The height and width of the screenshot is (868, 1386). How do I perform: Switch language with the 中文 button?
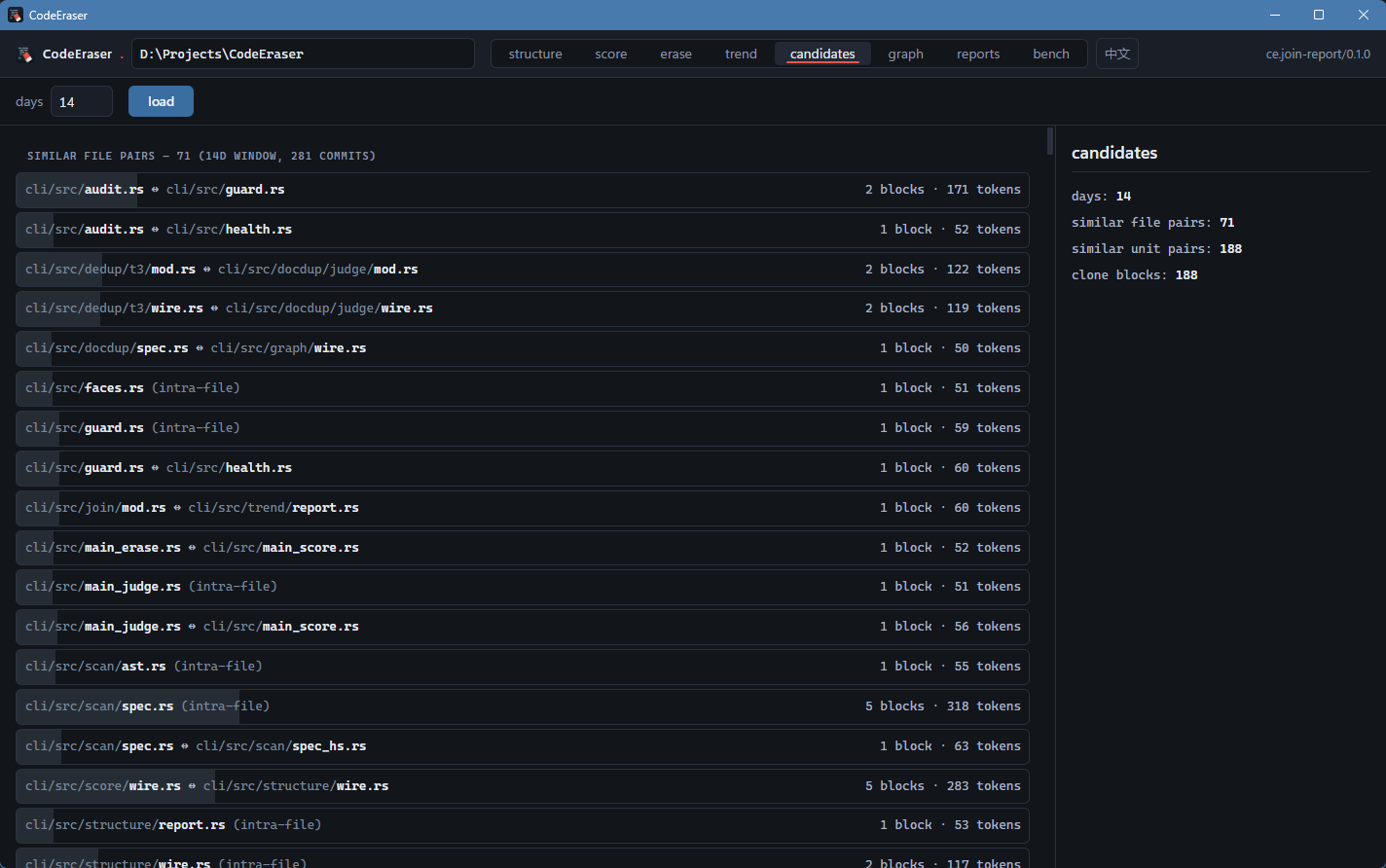[1117, 54]
